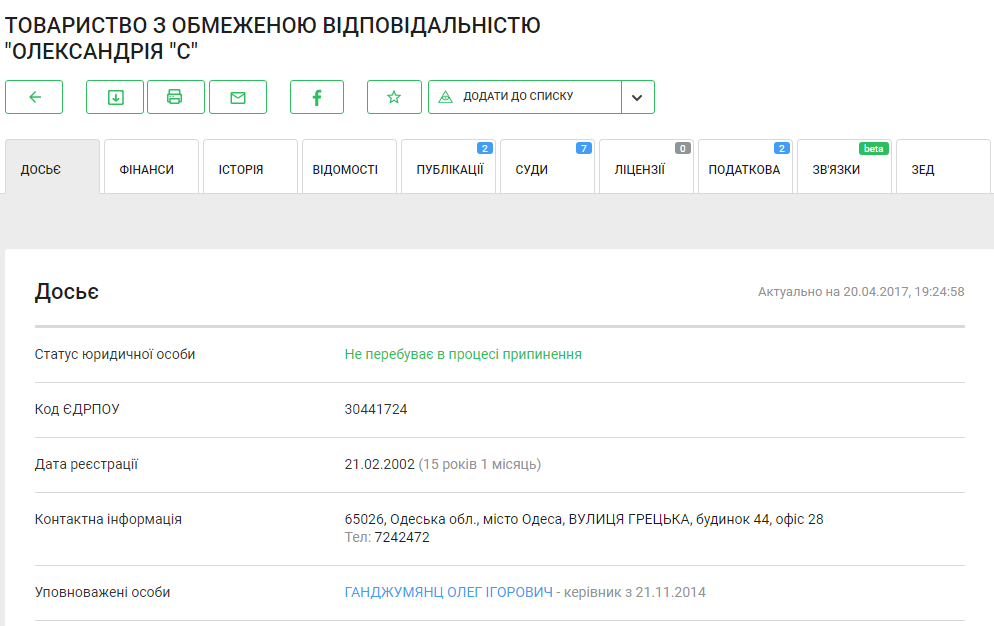Open the beta Зв'язки tab

[x=836, y=169]
